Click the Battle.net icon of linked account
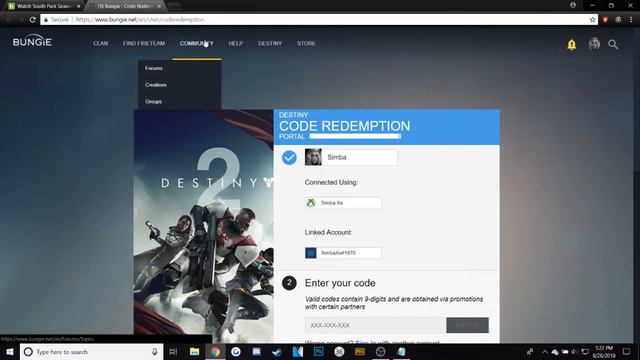 (x=311, y=253)
